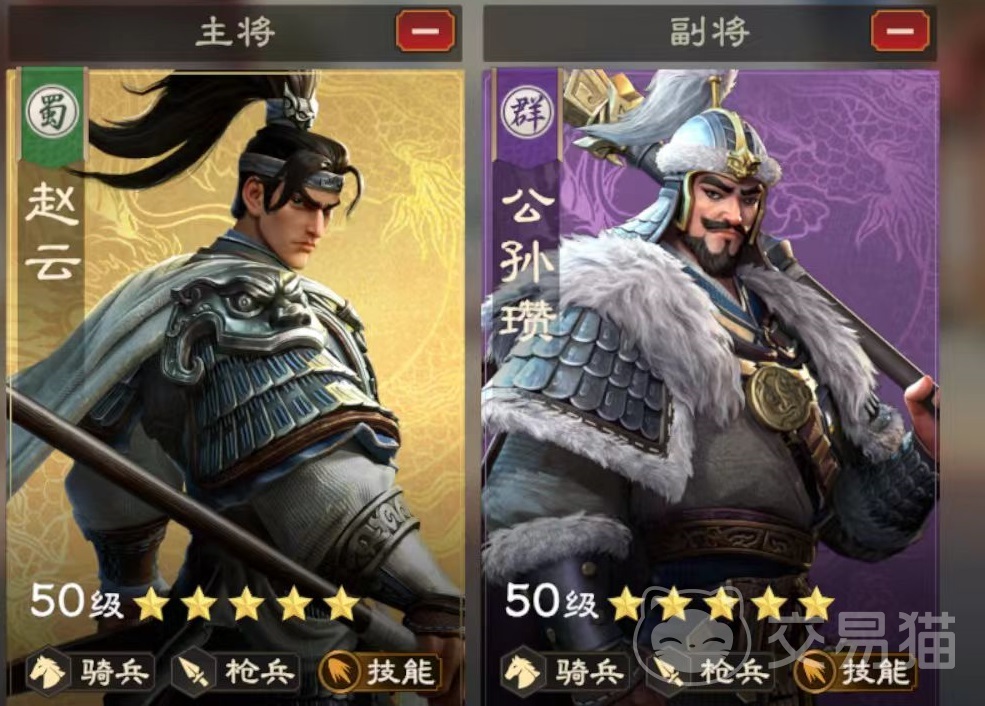Click the 群 faction badge on Gongsun Zan's card
Screen dimensions: 985x706
tap(527, 112)
